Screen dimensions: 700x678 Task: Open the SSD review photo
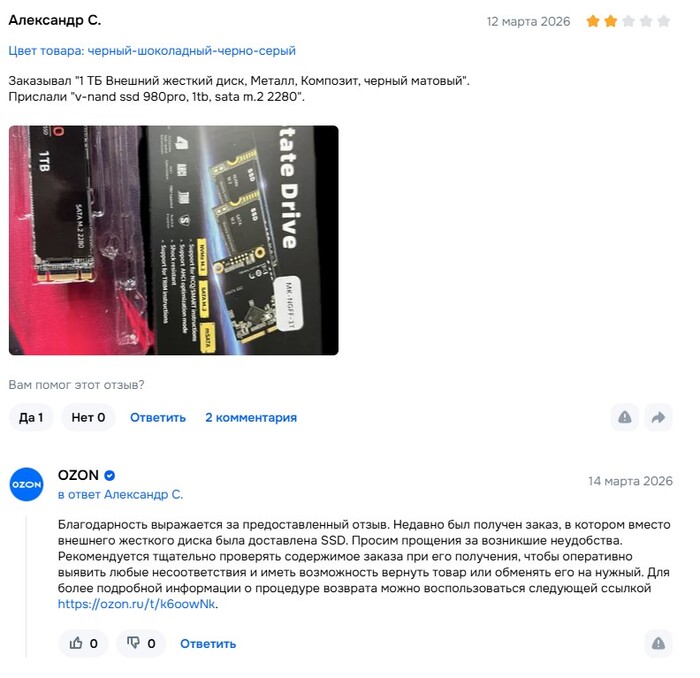(x=174, y=240)
